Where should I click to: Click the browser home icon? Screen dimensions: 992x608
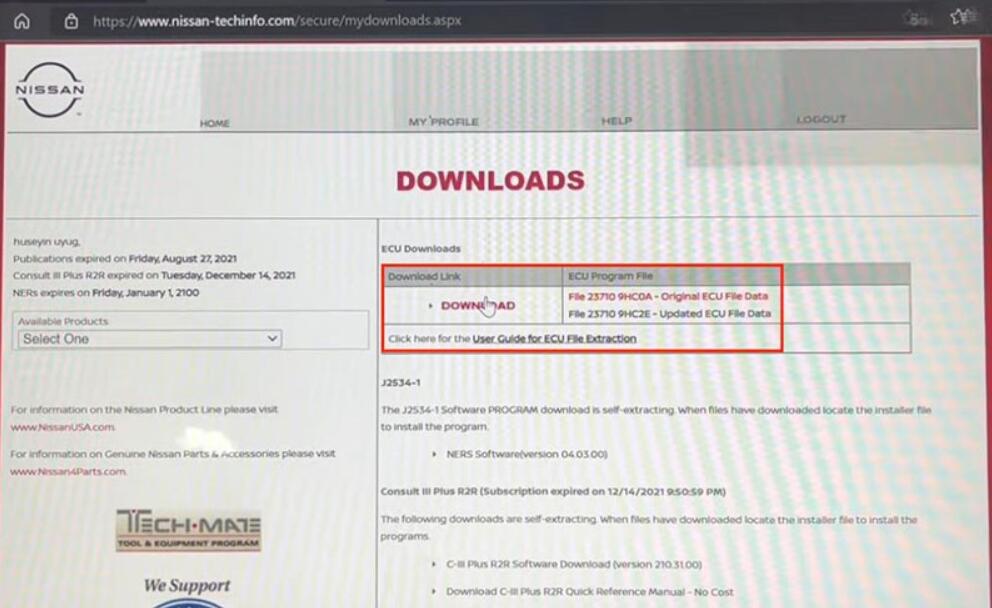pos(22,22)
